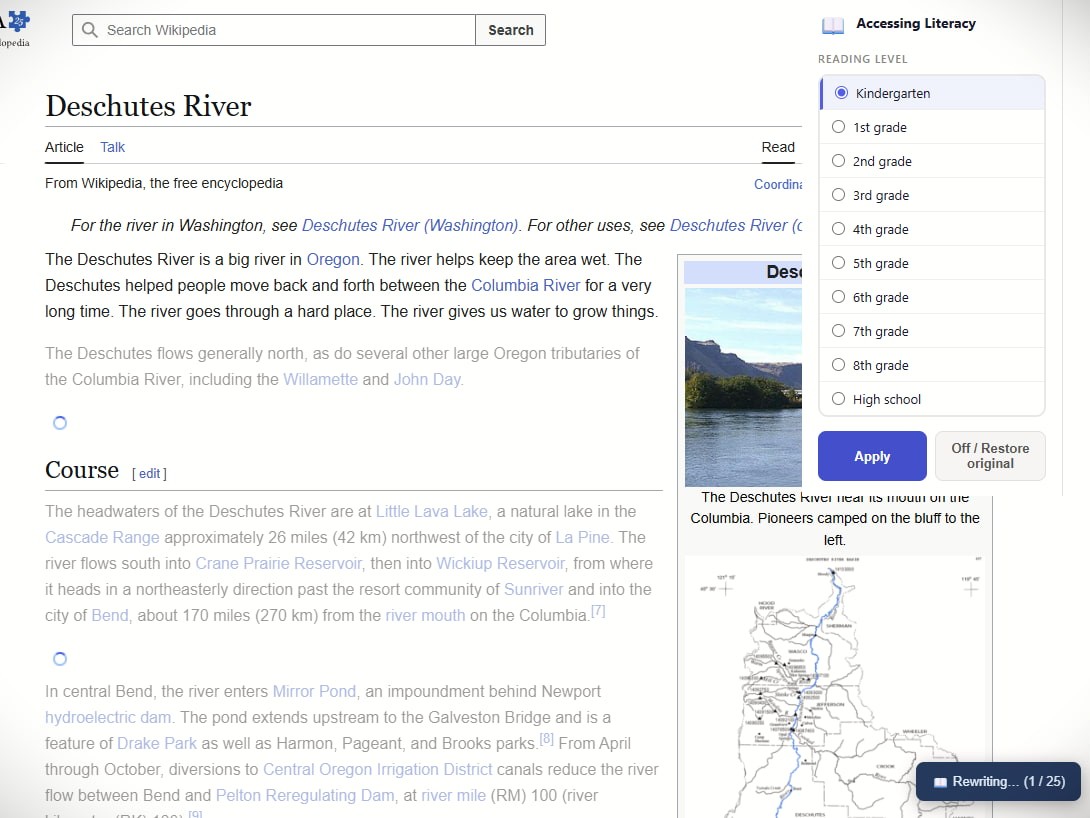The height and width of the screenshot is (818, 1090).
Task: Open the river mouth link
Action: [x=425, y=616]
